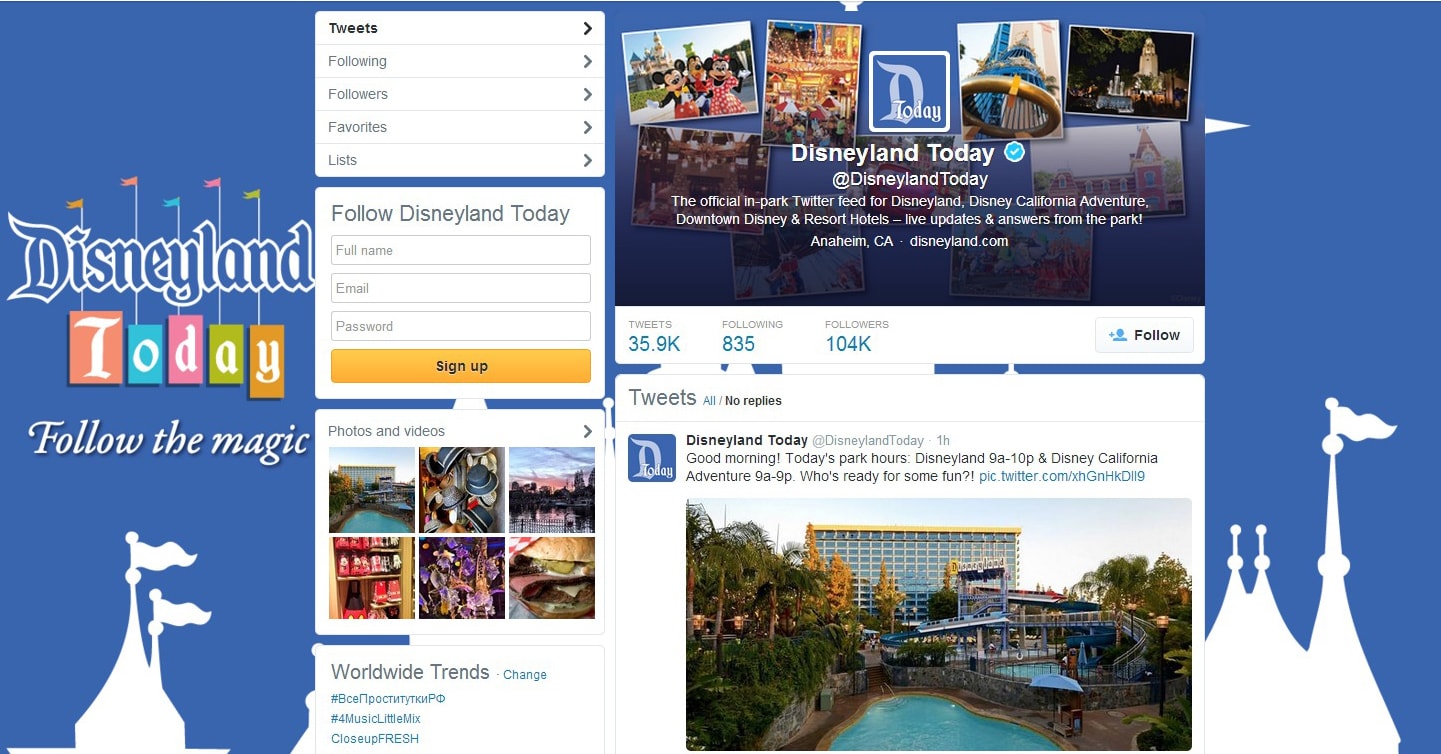This screenshot has height=754, width=1441.
Task: Open the sunset lake photo thumbnail
Action: (552, 490)
